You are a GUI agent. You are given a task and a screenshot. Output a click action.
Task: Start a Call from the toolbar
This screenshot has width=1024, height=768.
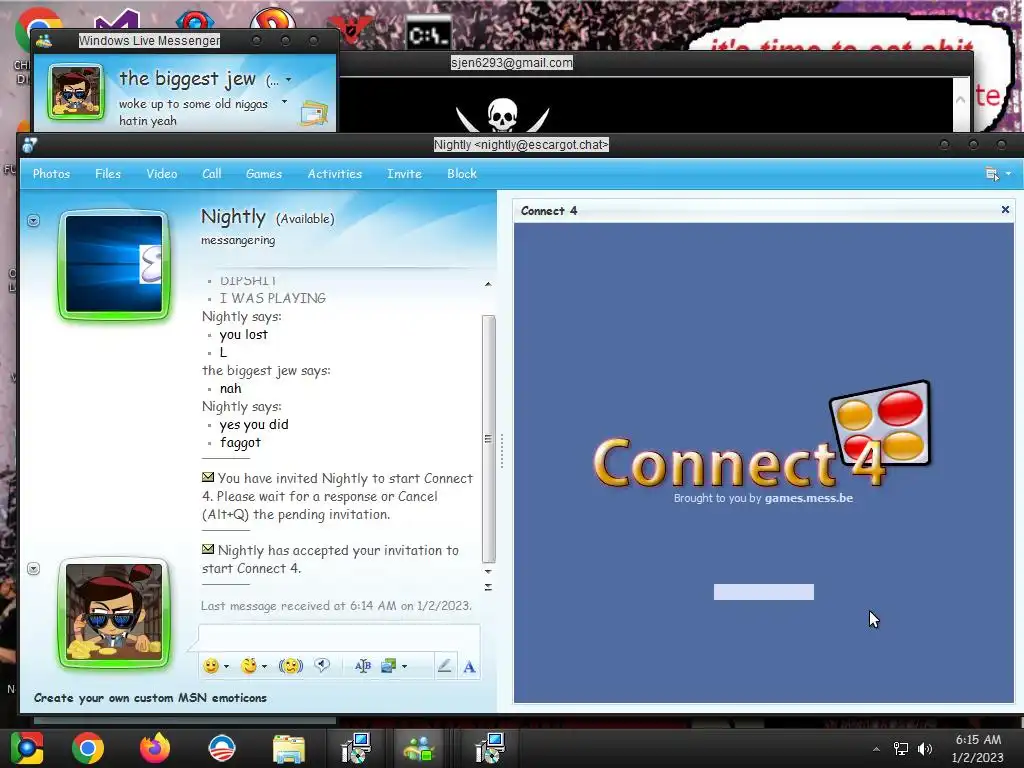[x=212, y=174]
